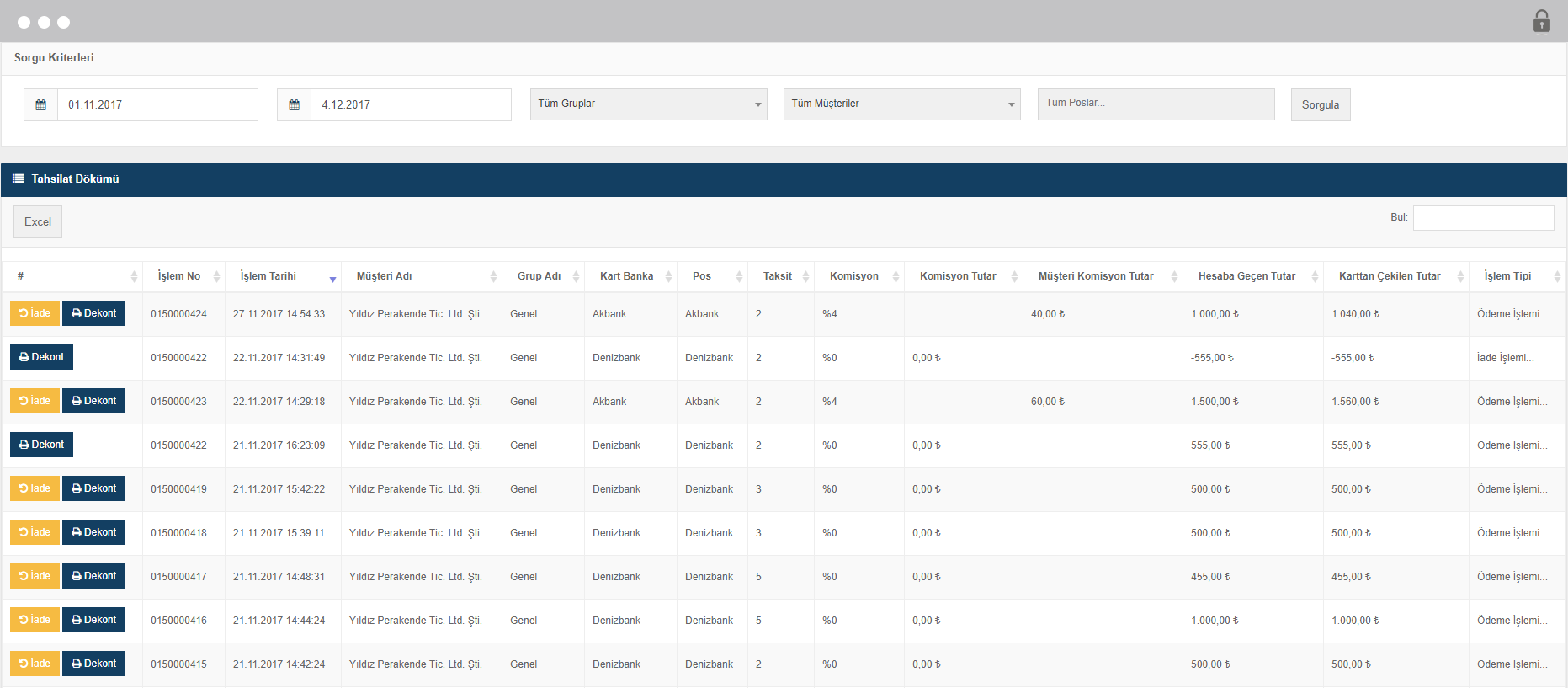Click the 40,00 ₺ customer commission value
Screen dimensions: 1568x688
click(1048, 314)
